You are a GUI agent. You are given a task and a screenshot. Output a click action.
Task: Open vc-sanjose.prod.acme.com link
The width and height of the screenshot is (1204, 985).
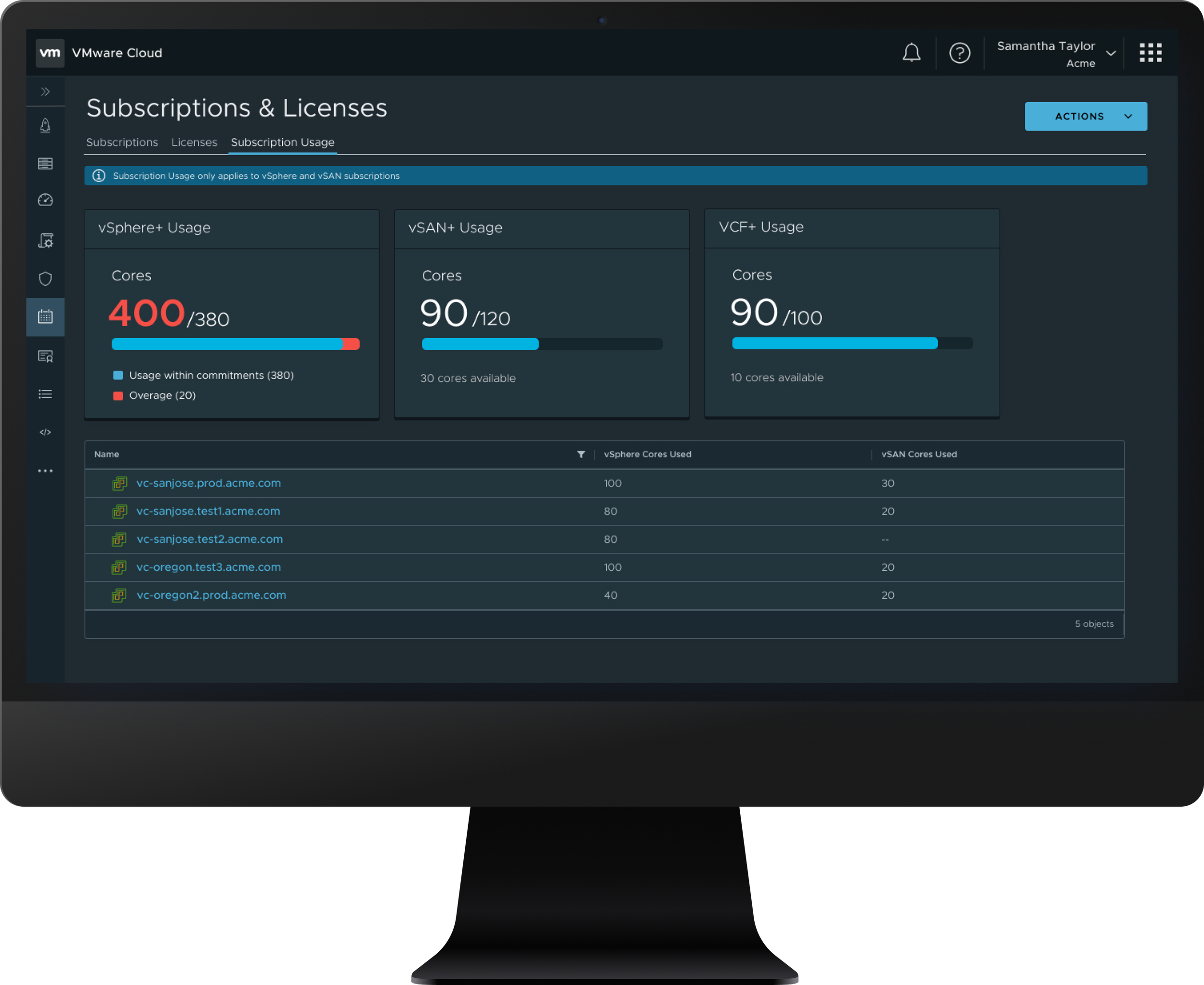coord(208,484)
